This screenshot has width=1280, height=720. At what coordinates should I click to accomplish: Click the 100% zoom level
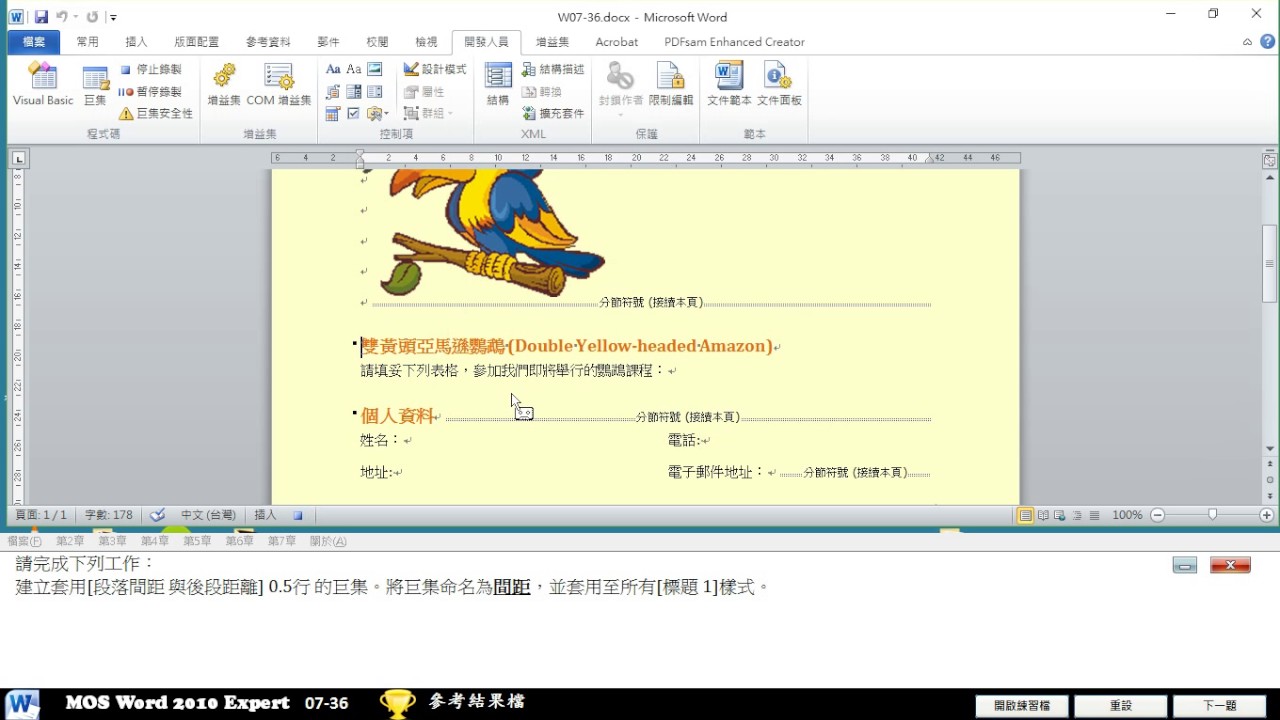[1127, 515]
